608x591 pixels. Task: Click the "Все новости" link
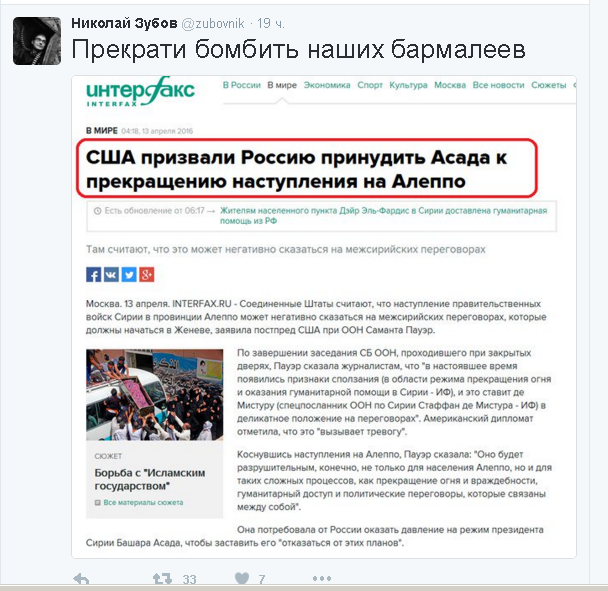coord(498,85)
